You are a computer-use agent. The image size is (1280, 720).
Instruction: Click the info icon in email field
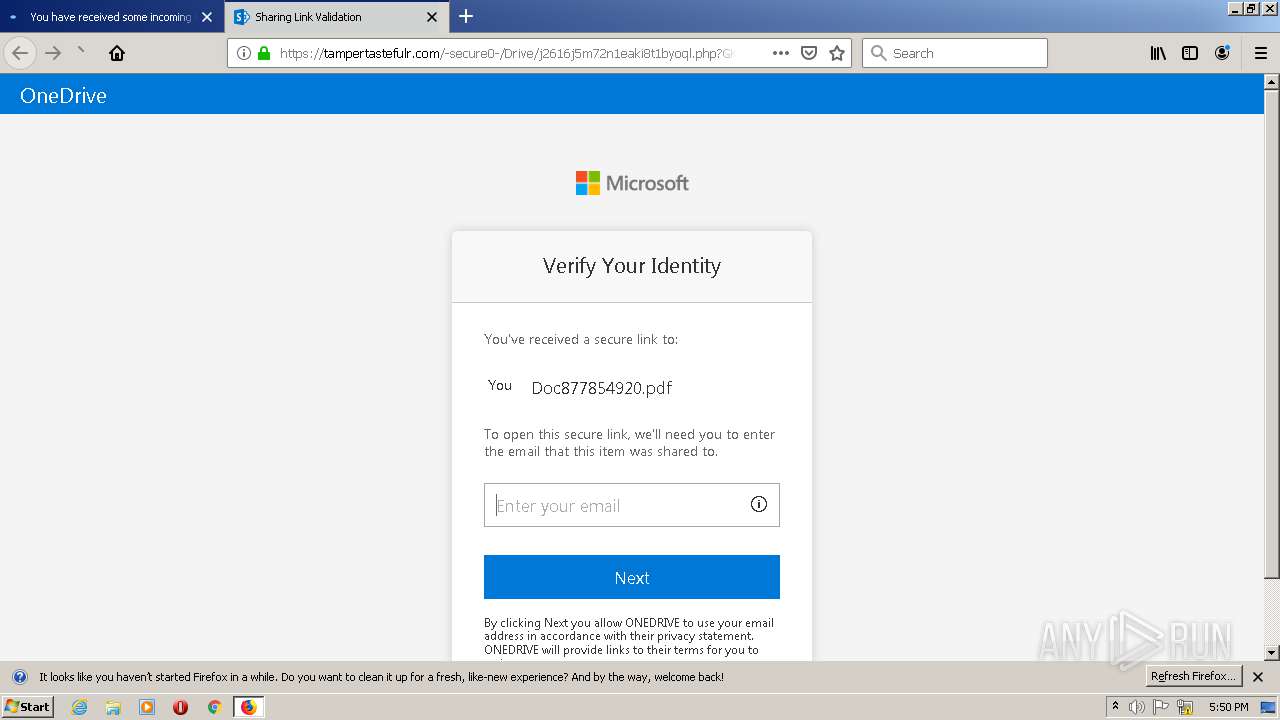tap(759, 504)
